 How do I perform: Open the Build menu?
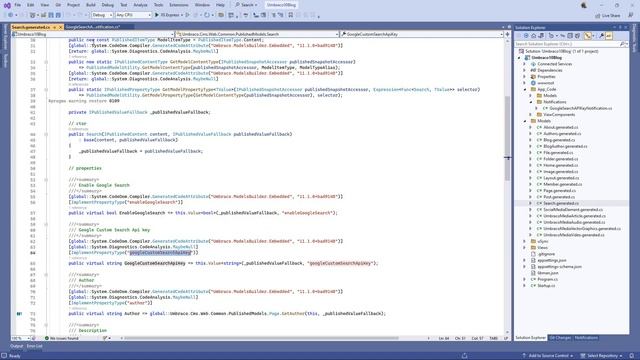[x=91, y=5]
